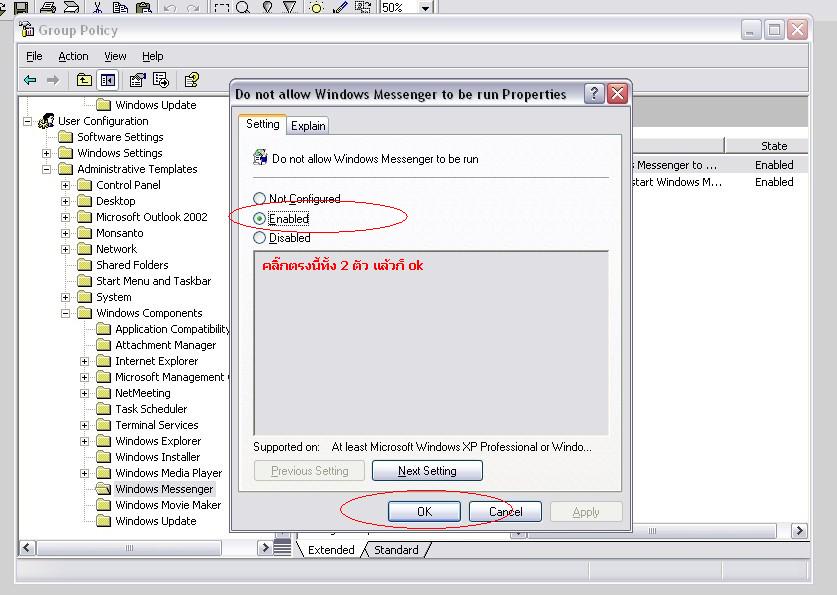Click the State column header

pyautogui.click(x=767, y=146)
